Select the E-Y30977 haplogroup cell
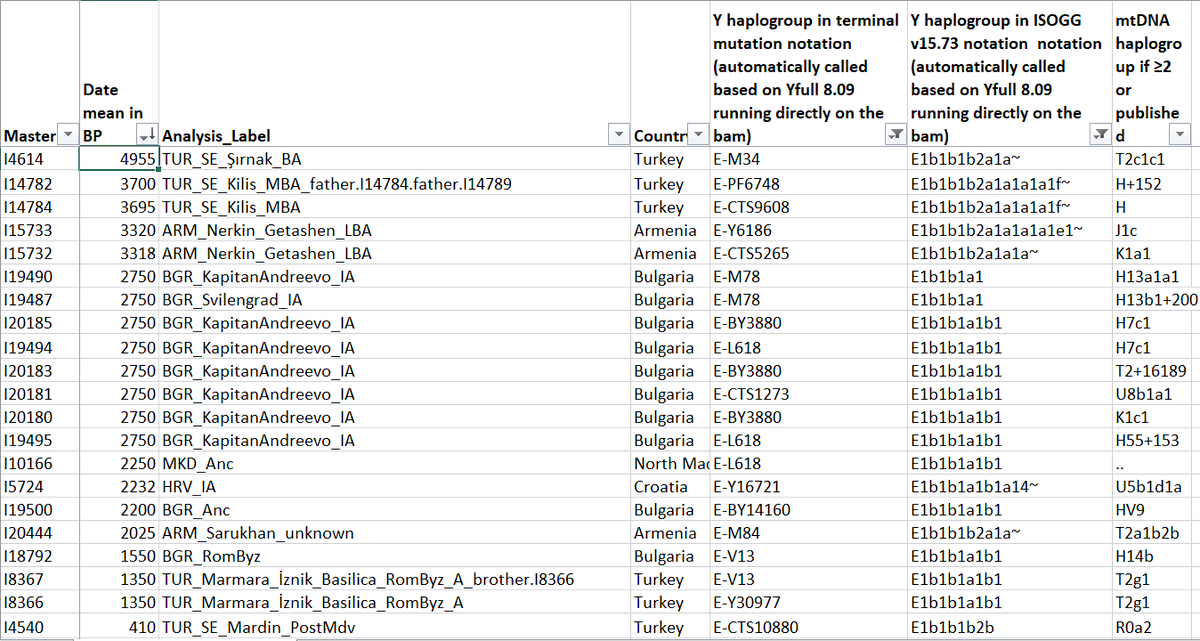This screenshot has width=1200, height=641. point(808,603)
